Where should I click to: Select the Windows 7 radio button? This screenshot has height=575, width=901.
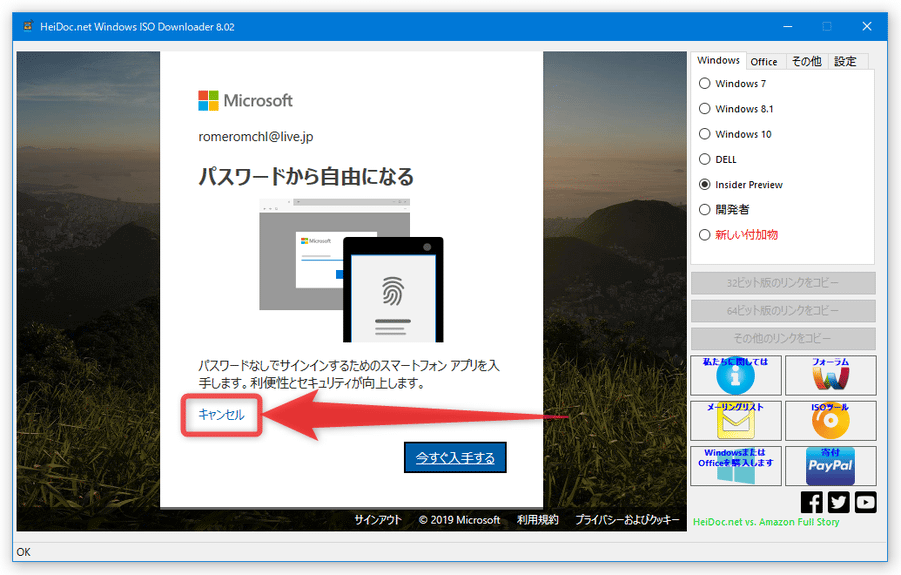704,83
